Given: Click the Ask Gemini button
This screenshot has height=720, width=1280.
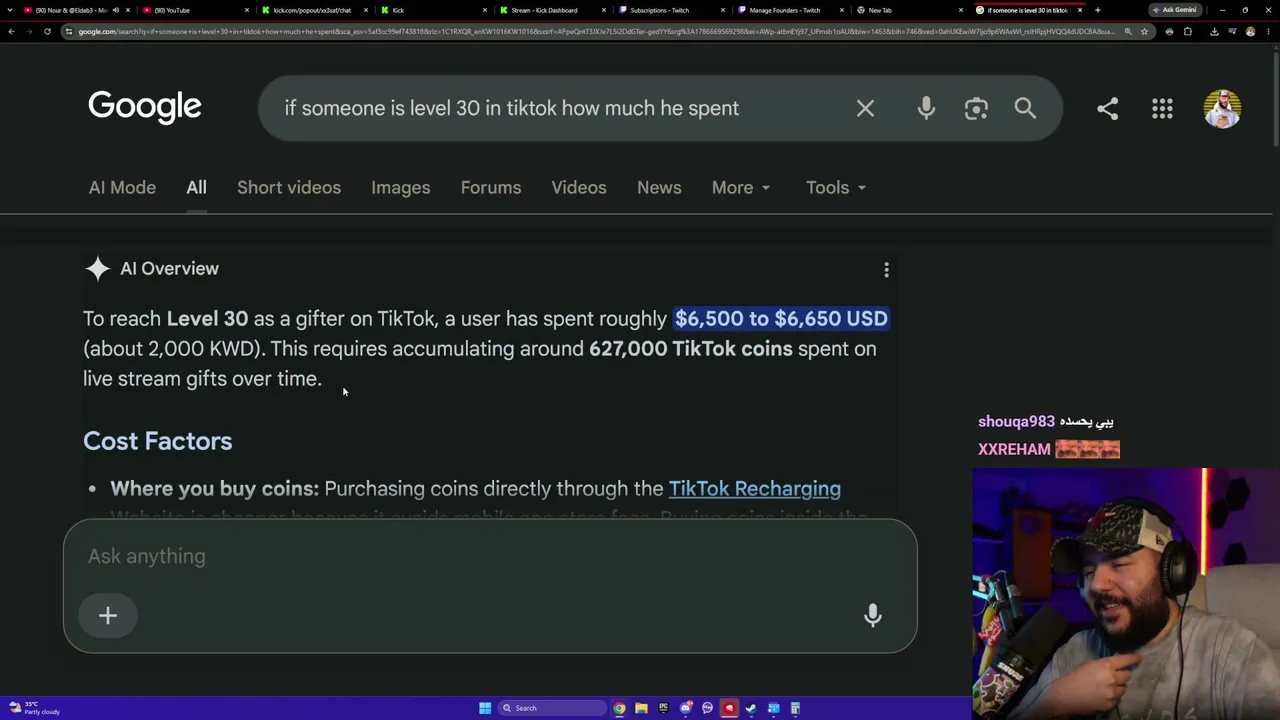Looking at the screenshot, I should (1175, 10).
